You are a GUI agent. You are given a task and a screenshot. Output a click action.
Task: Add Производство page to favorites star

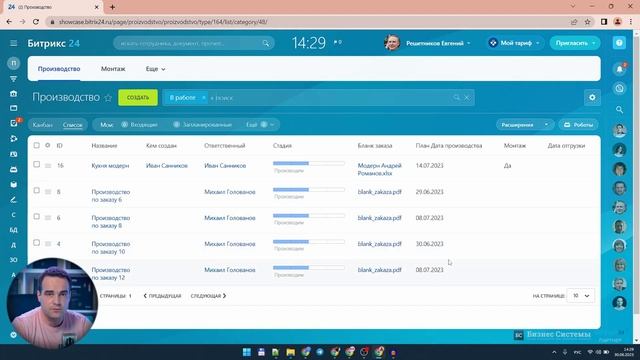[108, 98]
